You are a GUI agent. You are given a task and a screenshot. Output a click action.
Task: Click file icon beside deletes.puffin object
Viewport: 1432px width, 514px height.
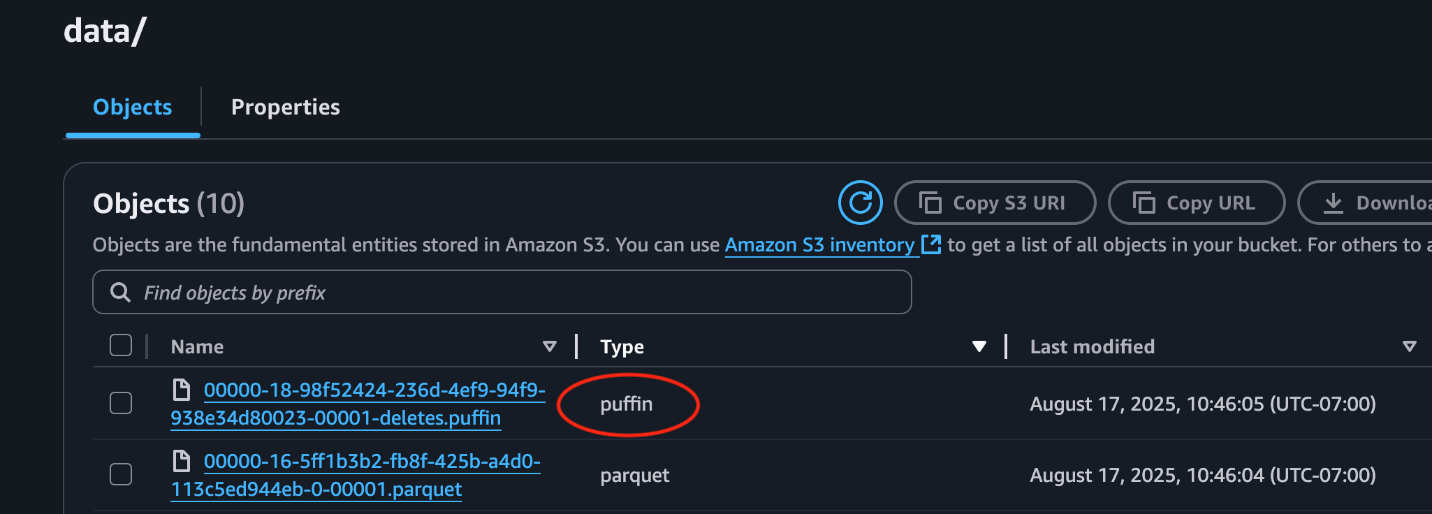pos(182,390)
